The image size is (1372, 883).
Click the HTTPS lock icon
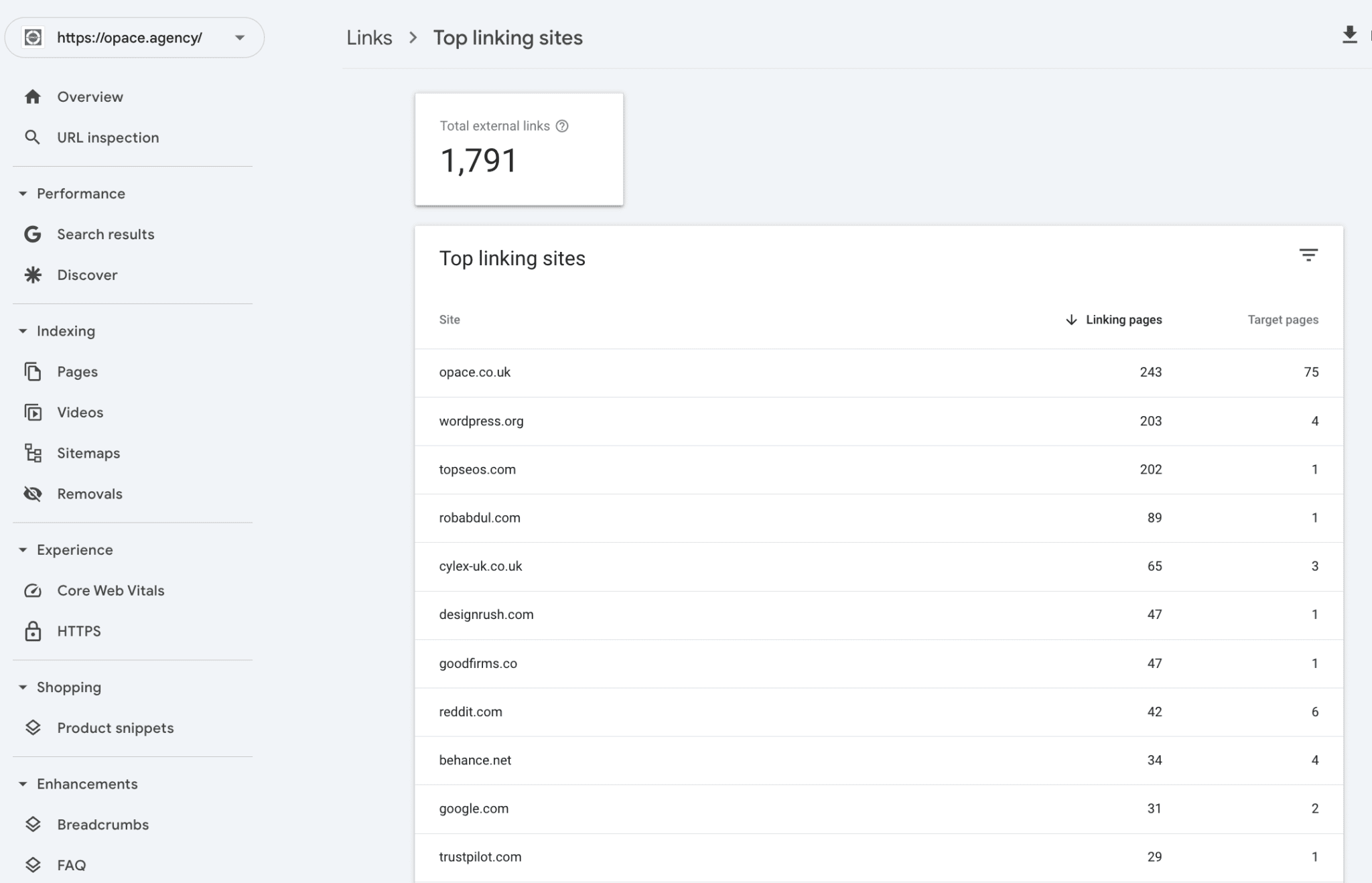pos(32,630)
